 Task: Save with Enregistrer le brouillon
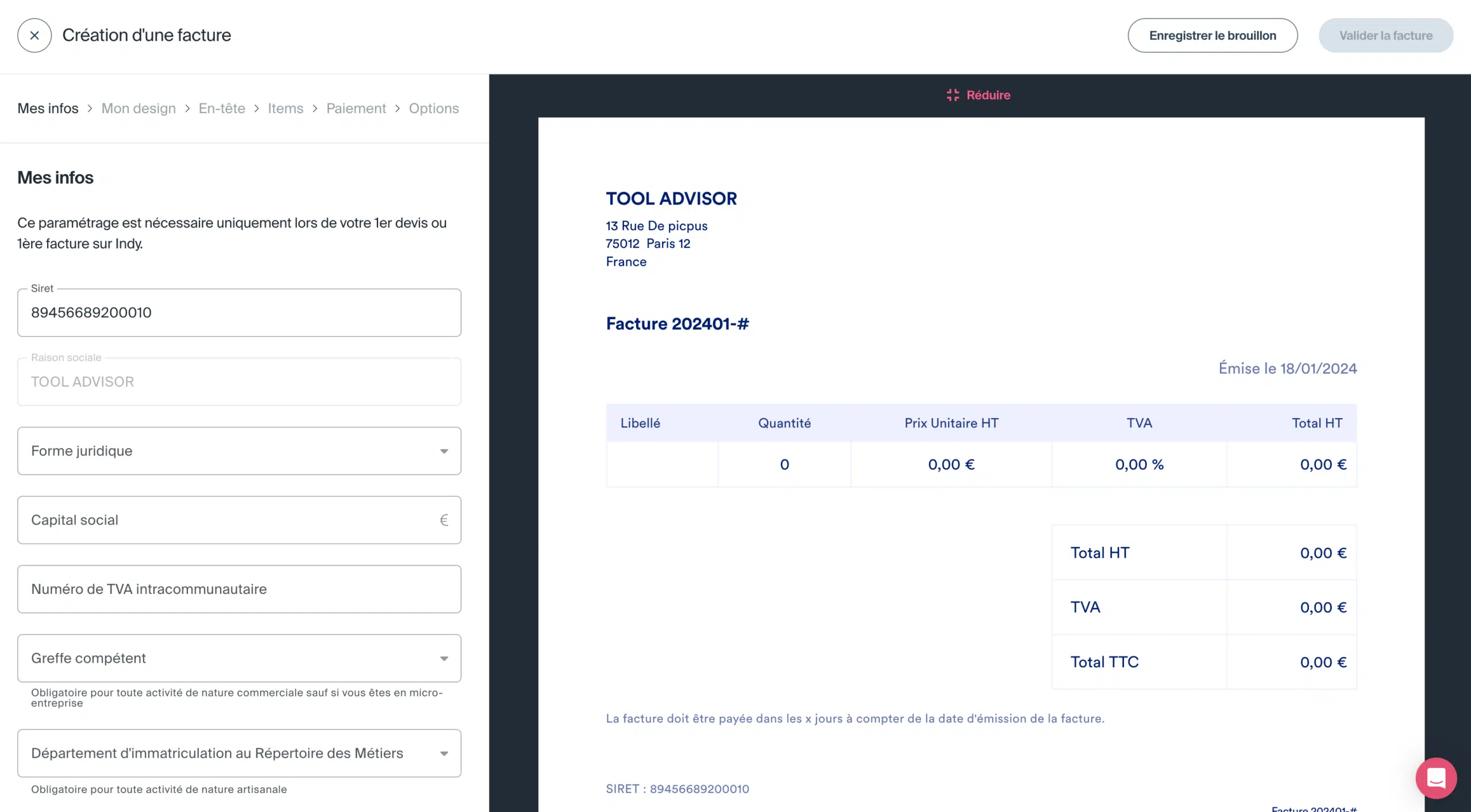[x=1212, y=36]
